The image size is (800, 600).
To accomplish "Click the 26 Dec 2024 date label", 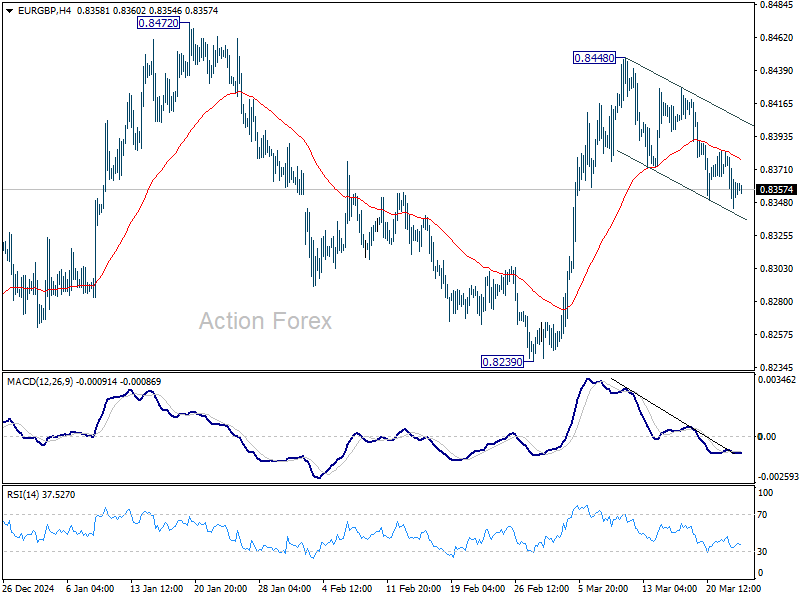I will tap(28, 589).
